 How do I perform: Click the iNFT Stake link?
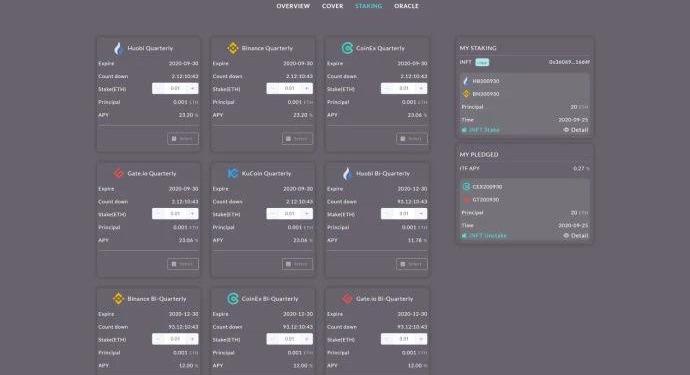point(481,130)
